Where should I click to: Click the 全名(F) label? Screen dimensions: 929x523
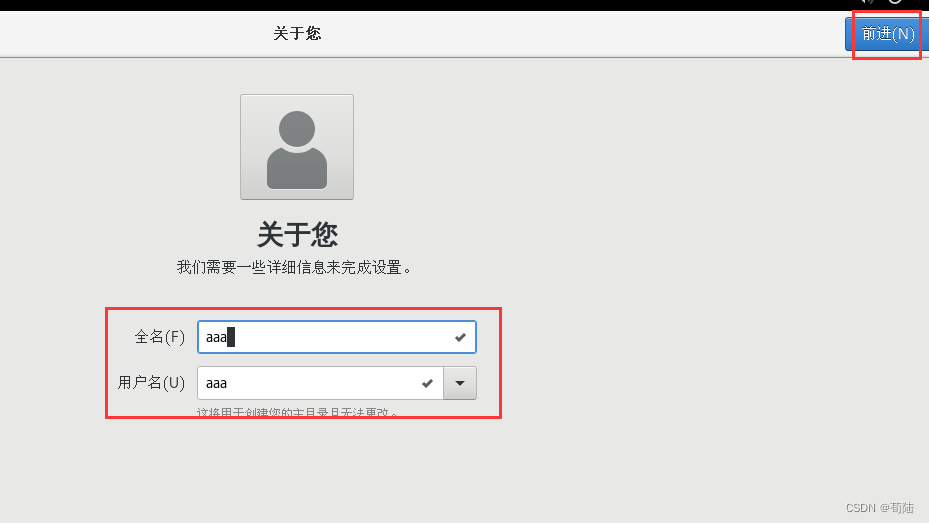coord(160,337)
